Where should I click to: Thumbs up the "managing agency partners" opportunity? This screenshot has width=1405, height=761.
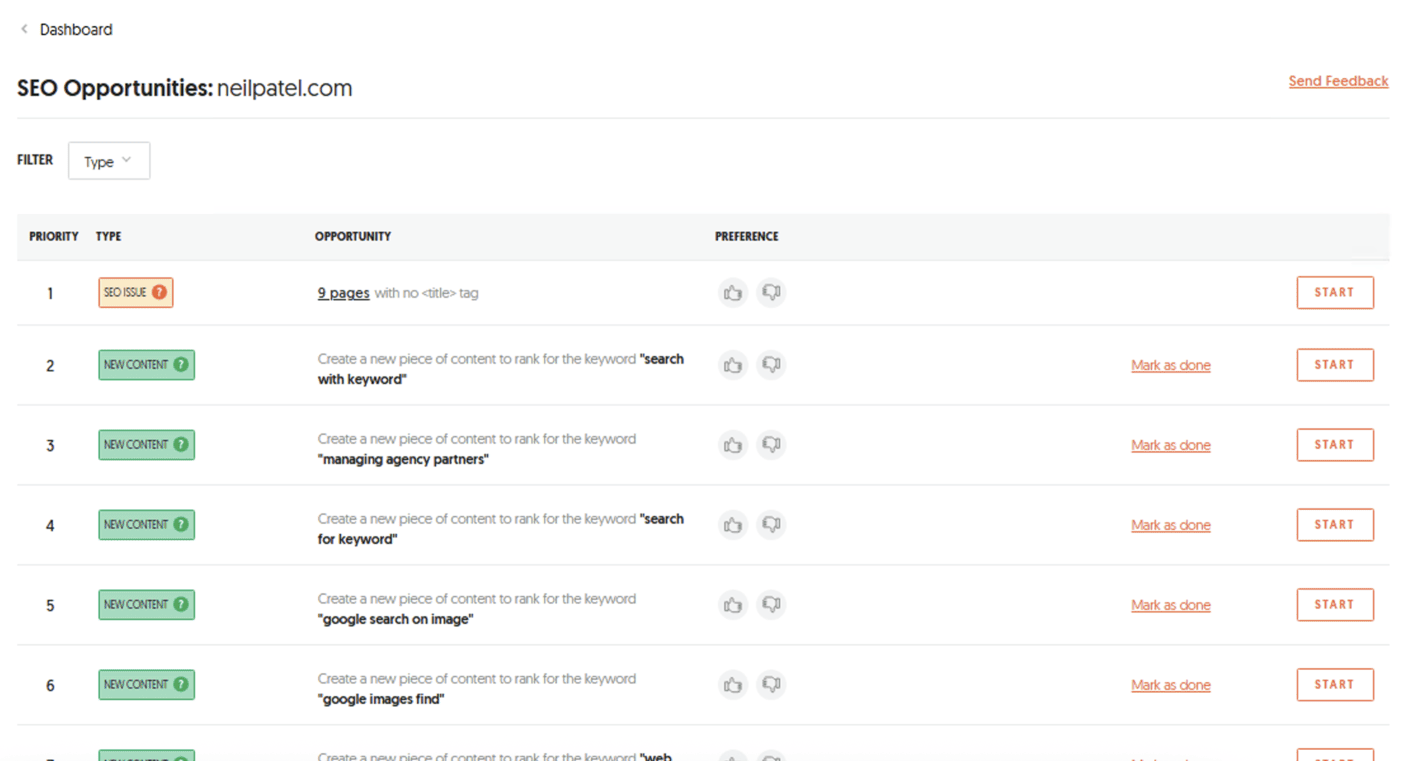pyautogui.click(x=733, y=444)
